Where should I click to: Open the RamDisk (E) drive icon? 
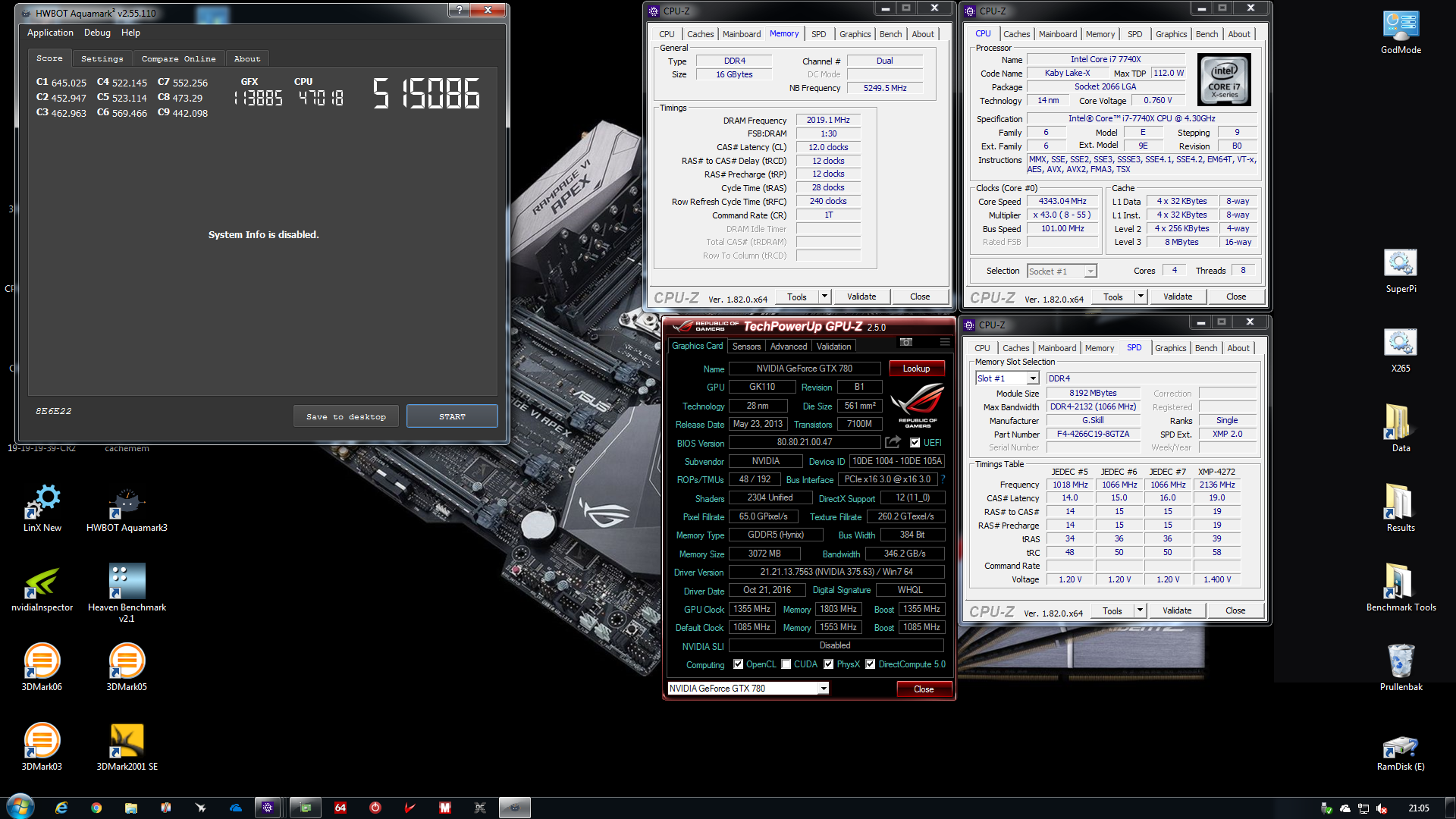click(x=1401, y=753)
